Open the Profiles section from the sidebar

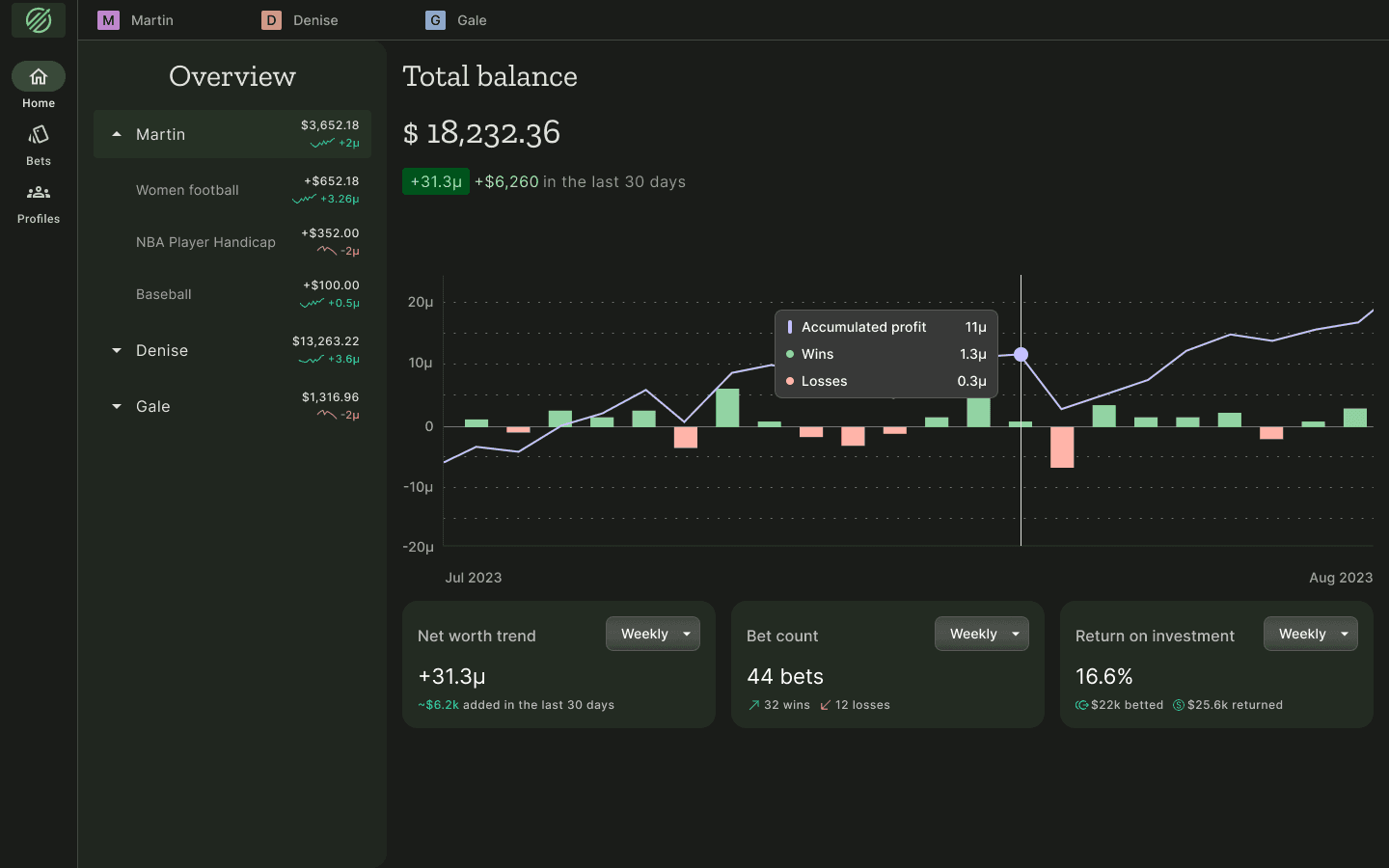(38, 193)
